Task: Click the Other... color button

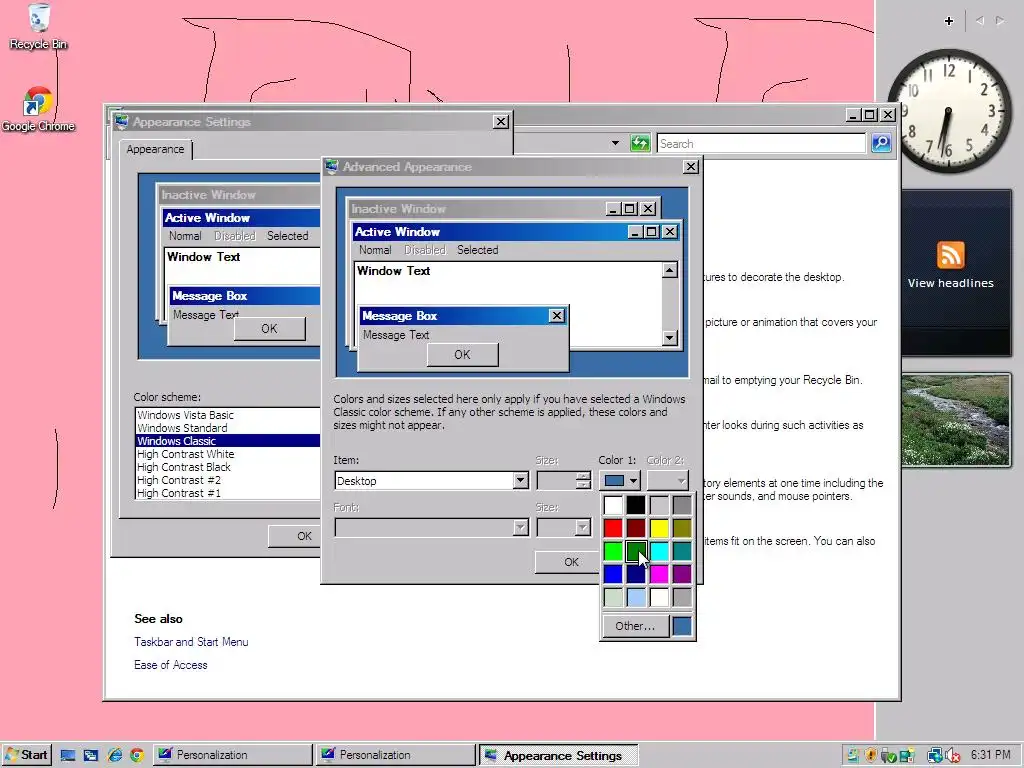Action: (x=635, y=626)
